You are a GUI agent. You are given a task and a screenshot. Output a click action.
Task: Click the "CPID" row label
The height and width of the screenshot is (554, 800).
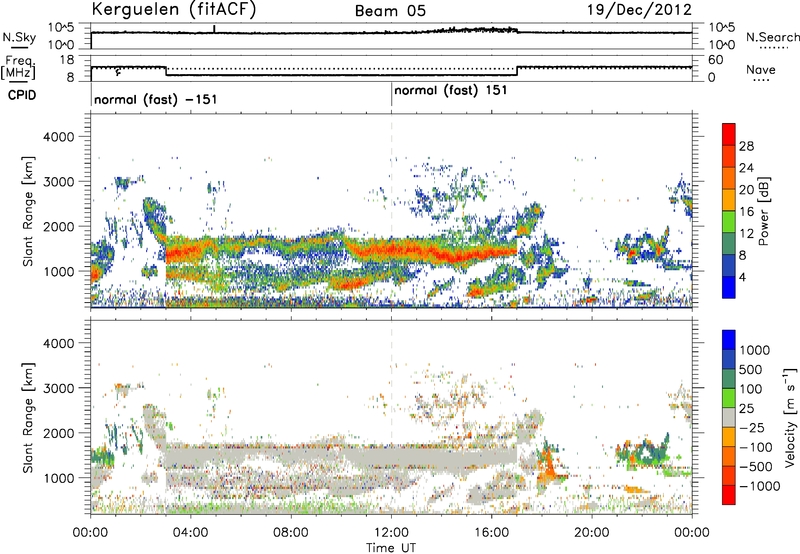[22, 95]
